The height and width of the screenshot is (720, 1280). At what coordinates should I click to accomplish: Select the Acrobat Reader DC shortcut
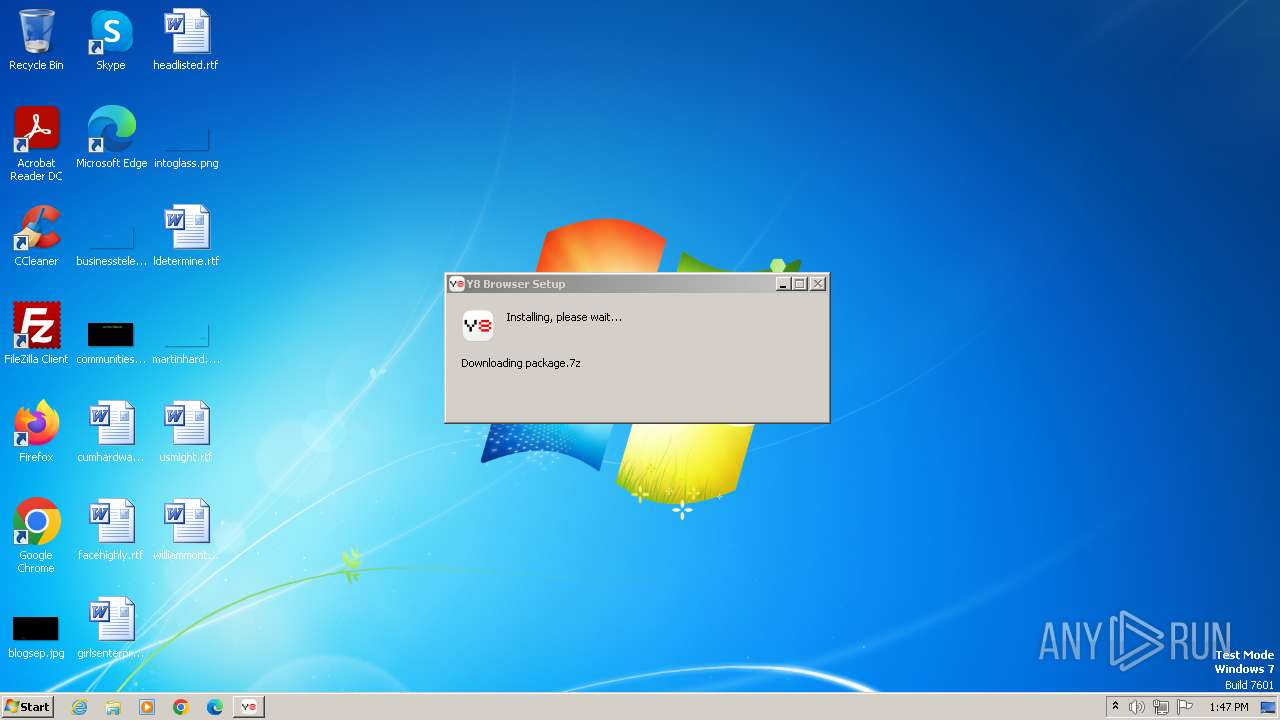point(36,144)
